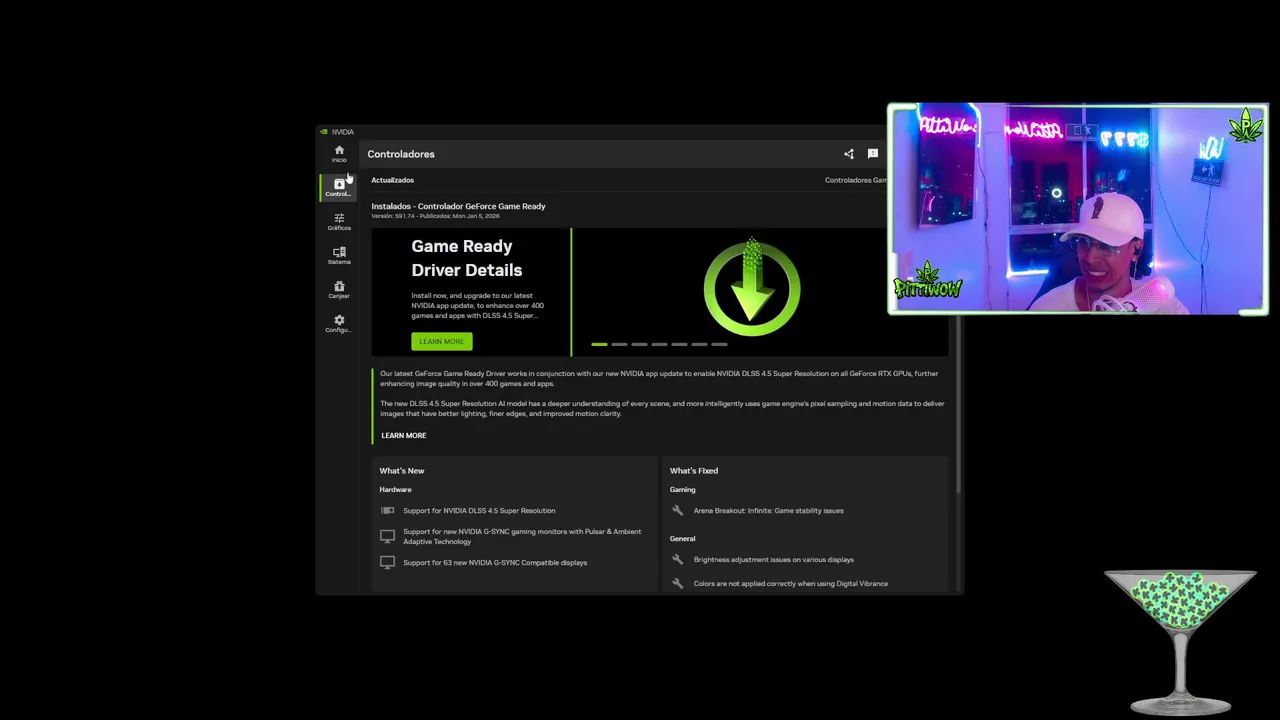1280x720 pixels.
Task: Open the white LEARN MORE link below description
Action: 404,435
